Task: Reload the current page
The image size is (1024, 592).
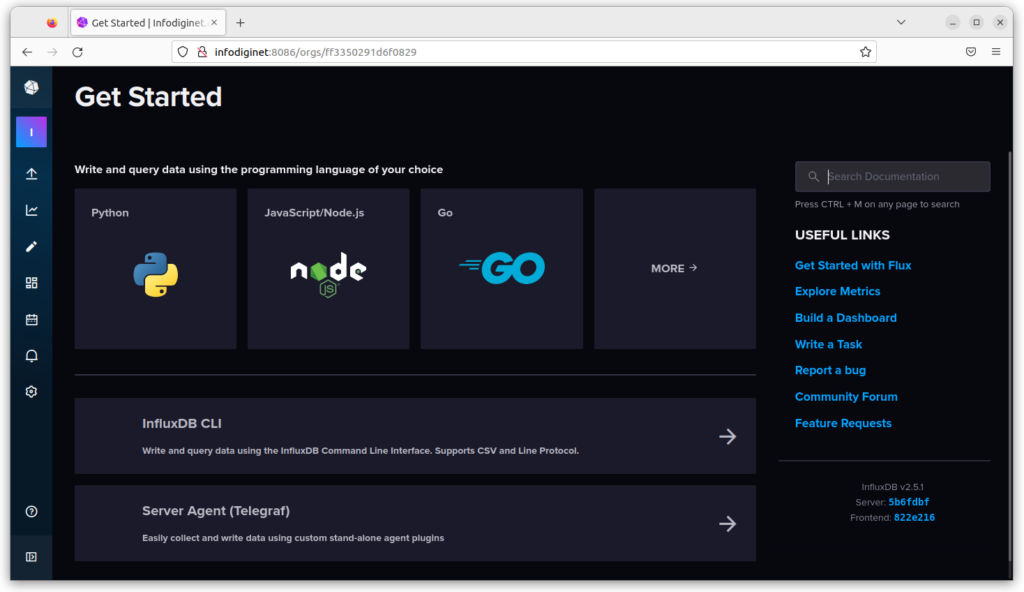Action: pos(78,52)
